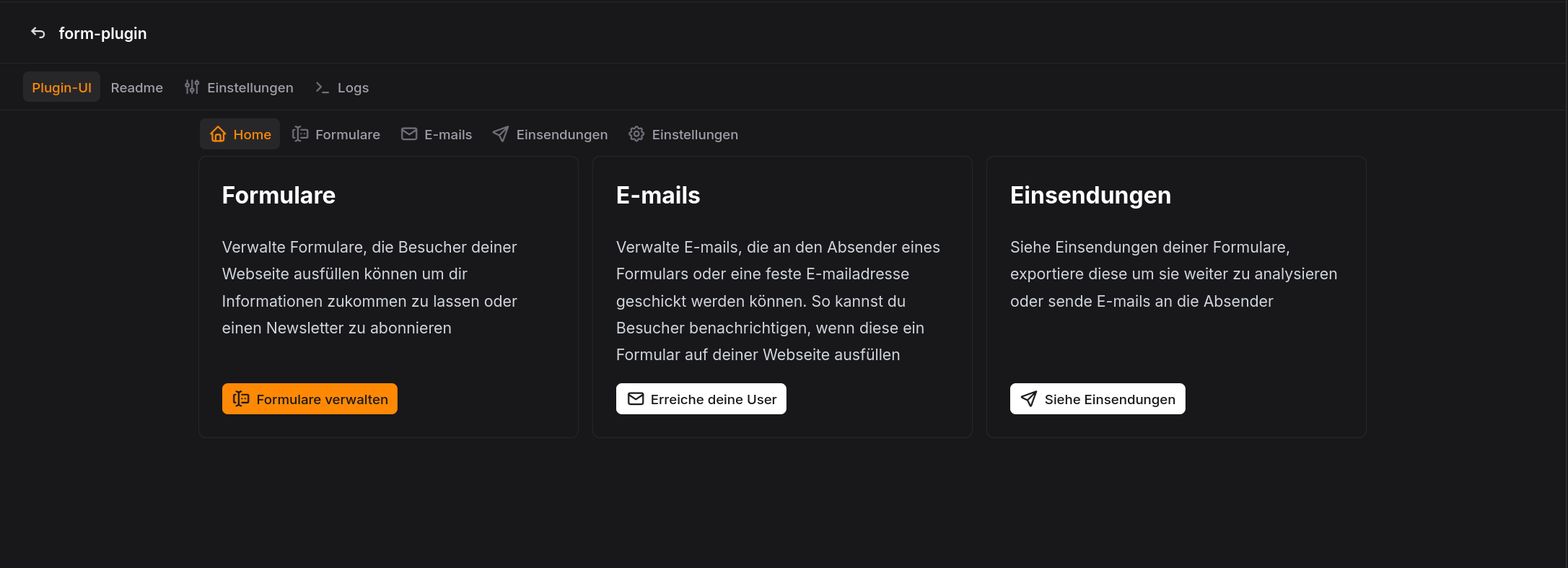This screenshot has height=568, width=1568.
Task: Click the form-plugin title text
Action: coord(102,33)
